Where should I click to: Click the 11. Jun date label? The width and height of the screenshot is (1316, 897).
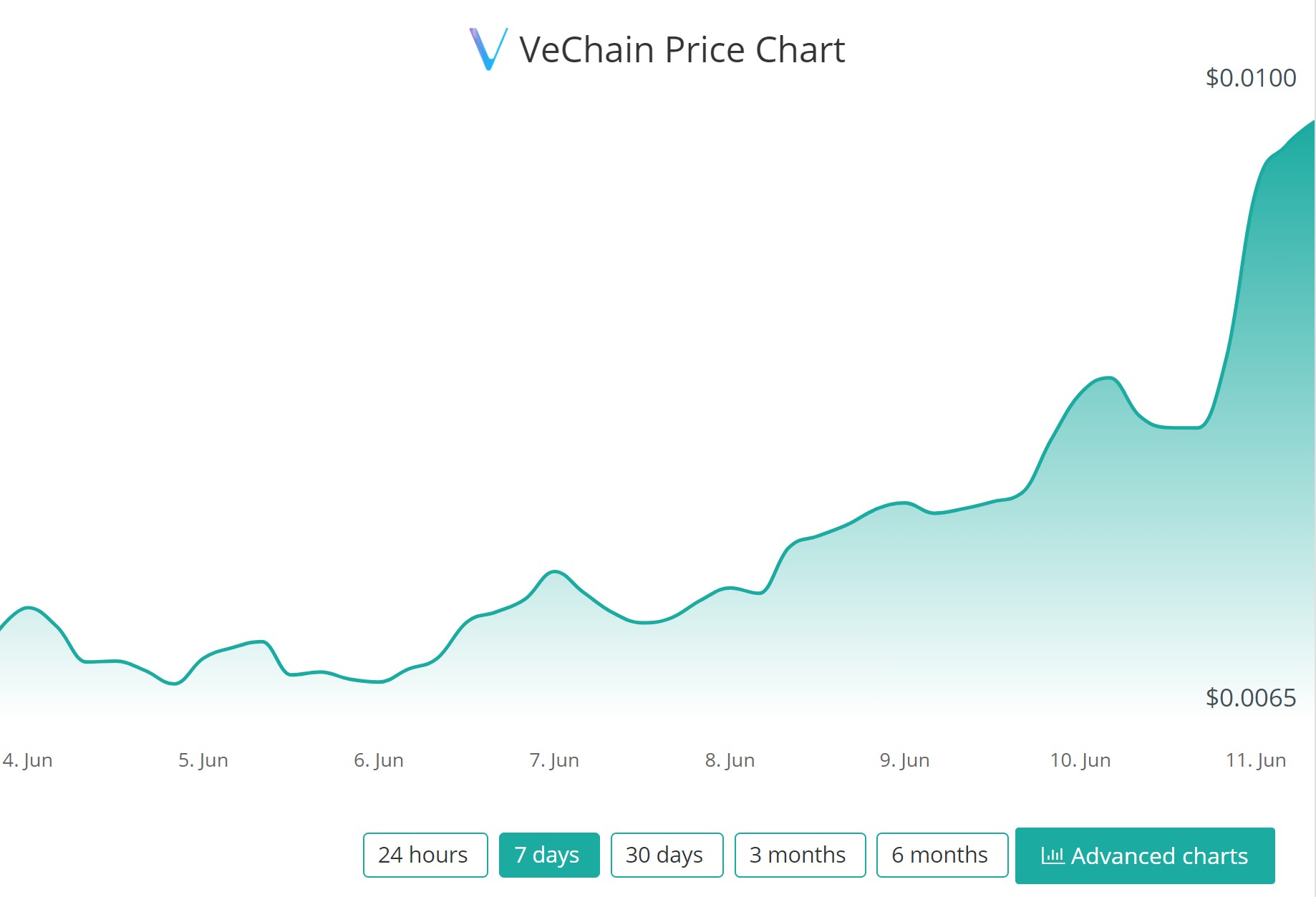click(x=1256, y=760)
